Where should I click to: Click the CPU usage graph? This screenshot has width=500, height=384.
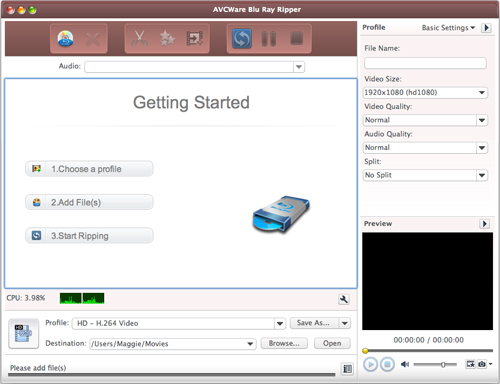(82, 298)
